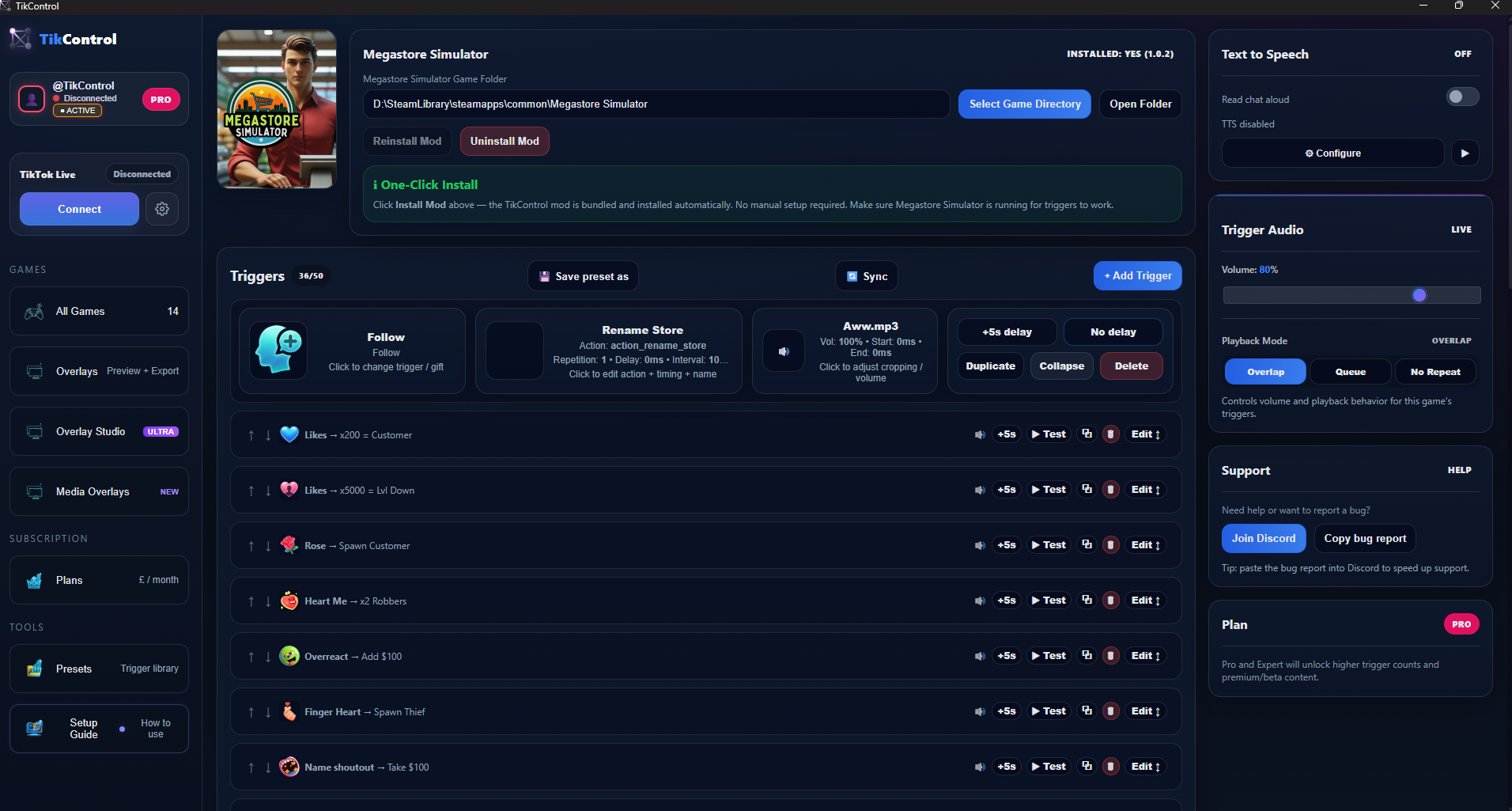This screenshot has height=811, width=1512.
Task: Open Save preset as option
Action: 584,276
